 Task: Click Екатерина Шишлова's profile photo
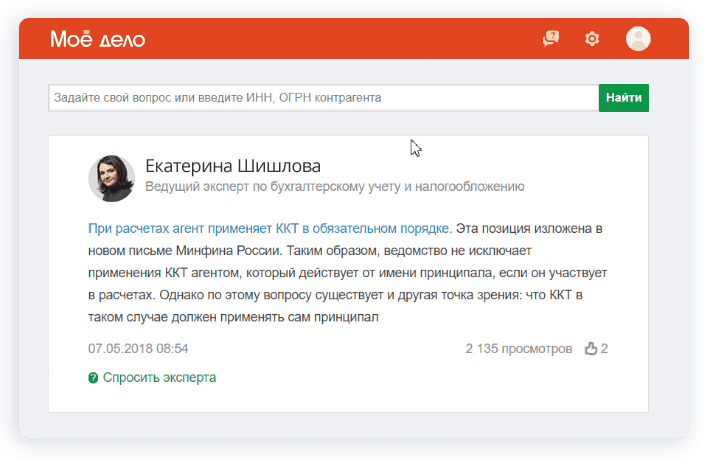click(x=111, y=178)
